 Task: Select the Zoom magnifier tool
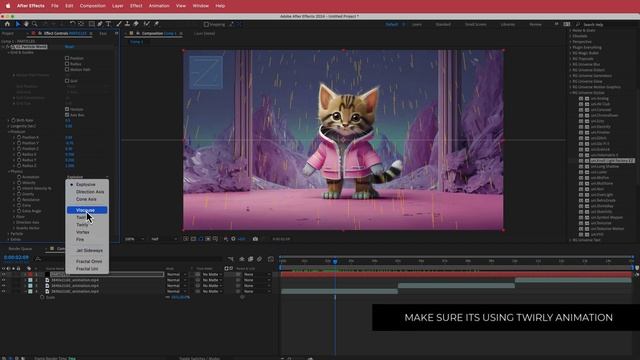click(x=35, y=24)
